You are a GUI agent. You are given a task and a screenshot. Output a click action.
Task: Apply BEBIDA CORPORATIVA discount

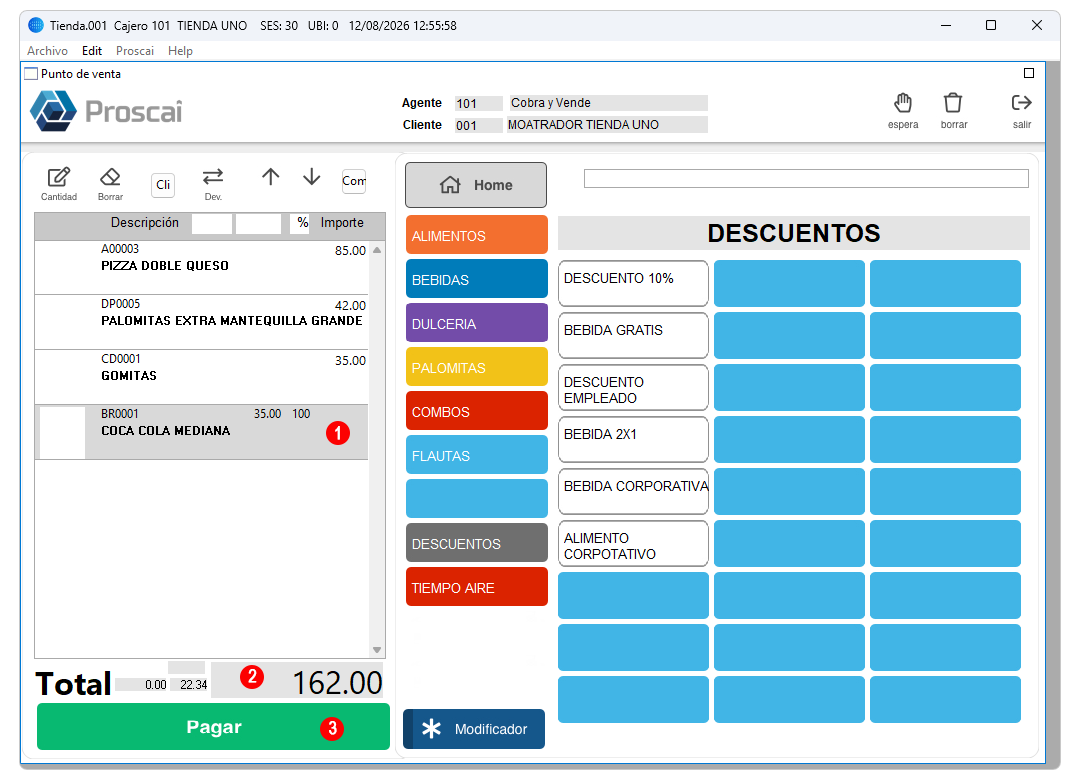[633, 492]
